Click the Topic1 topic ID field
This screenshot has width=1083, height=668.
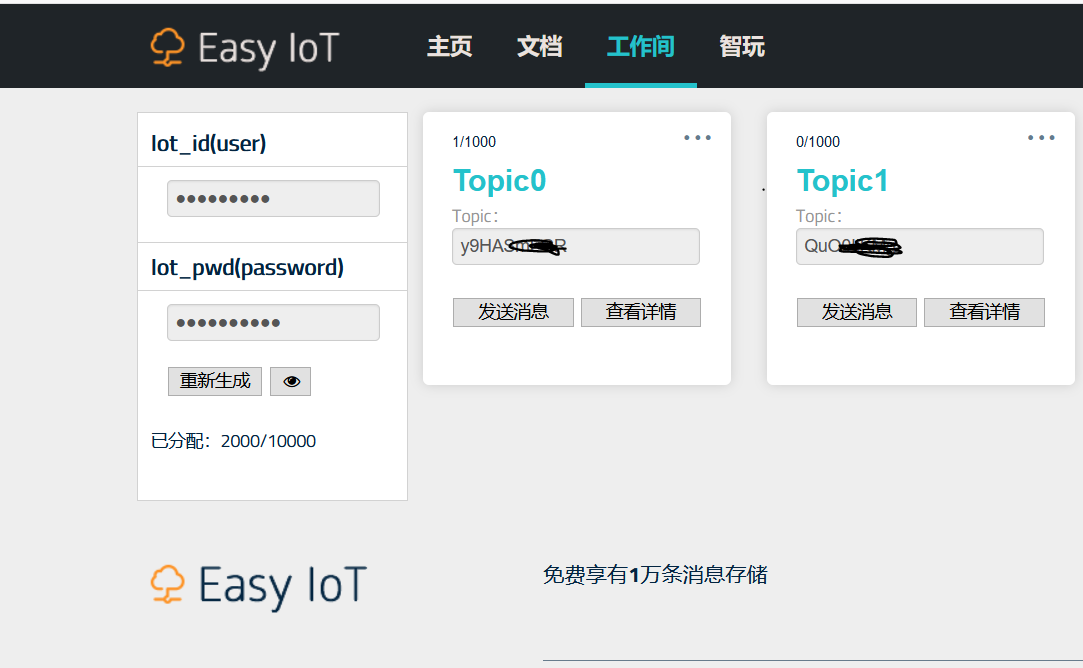pos(919,247)
